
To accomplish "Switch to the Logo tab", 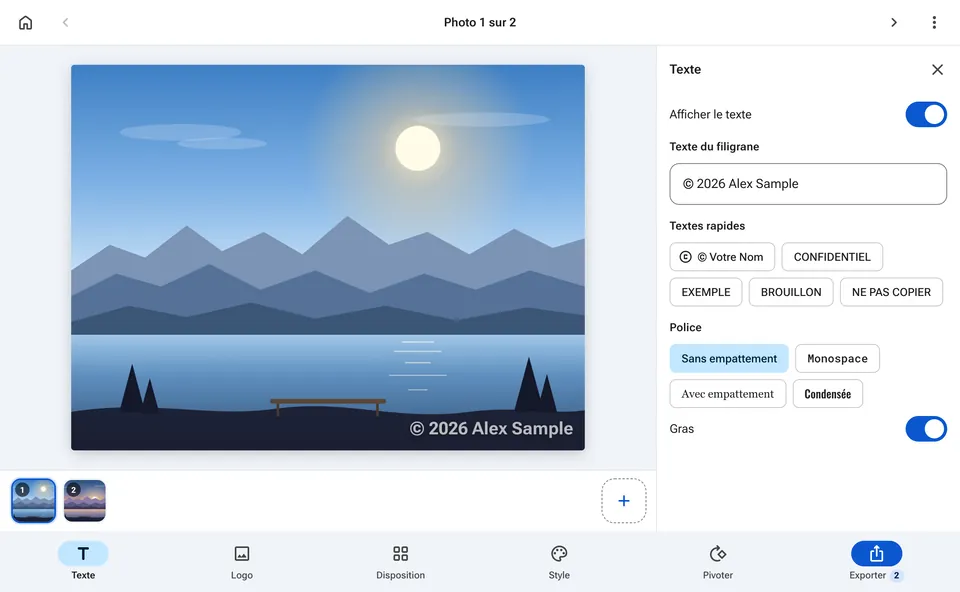I will (x=242, y=561).
